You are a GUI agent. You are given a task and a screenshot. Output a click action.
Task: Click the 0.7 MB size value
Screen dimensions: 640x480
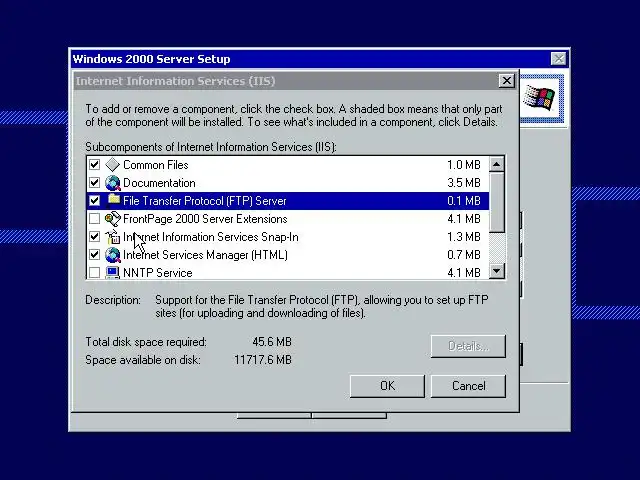(464, 255)
